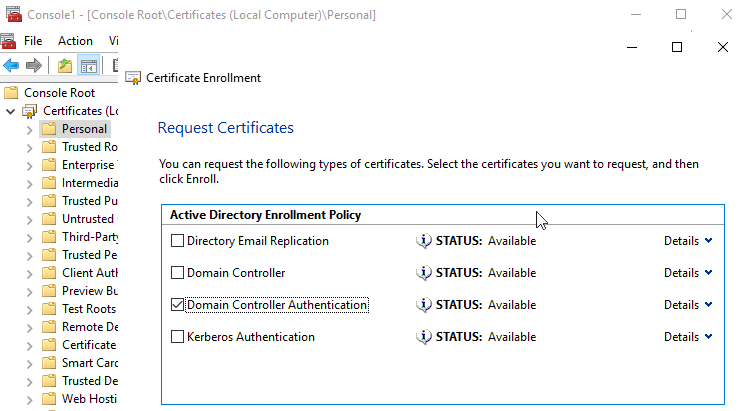738x411 pixels.
Task: Toggle the Show/Hide Console Tree icon
Action: [88, 66]
